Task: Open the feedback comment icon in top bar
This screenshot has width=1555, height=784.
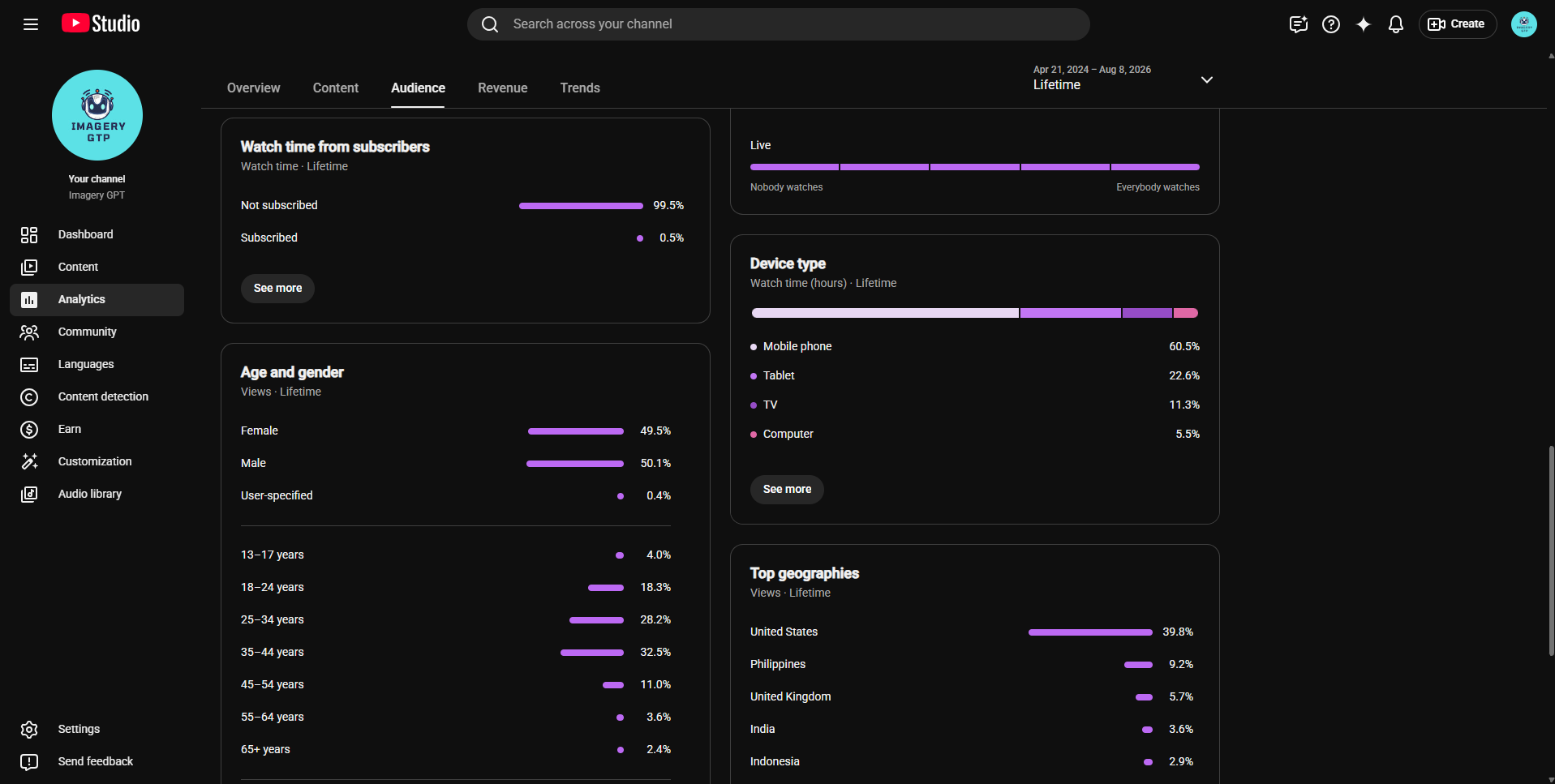Action: tap(1298, 24)
